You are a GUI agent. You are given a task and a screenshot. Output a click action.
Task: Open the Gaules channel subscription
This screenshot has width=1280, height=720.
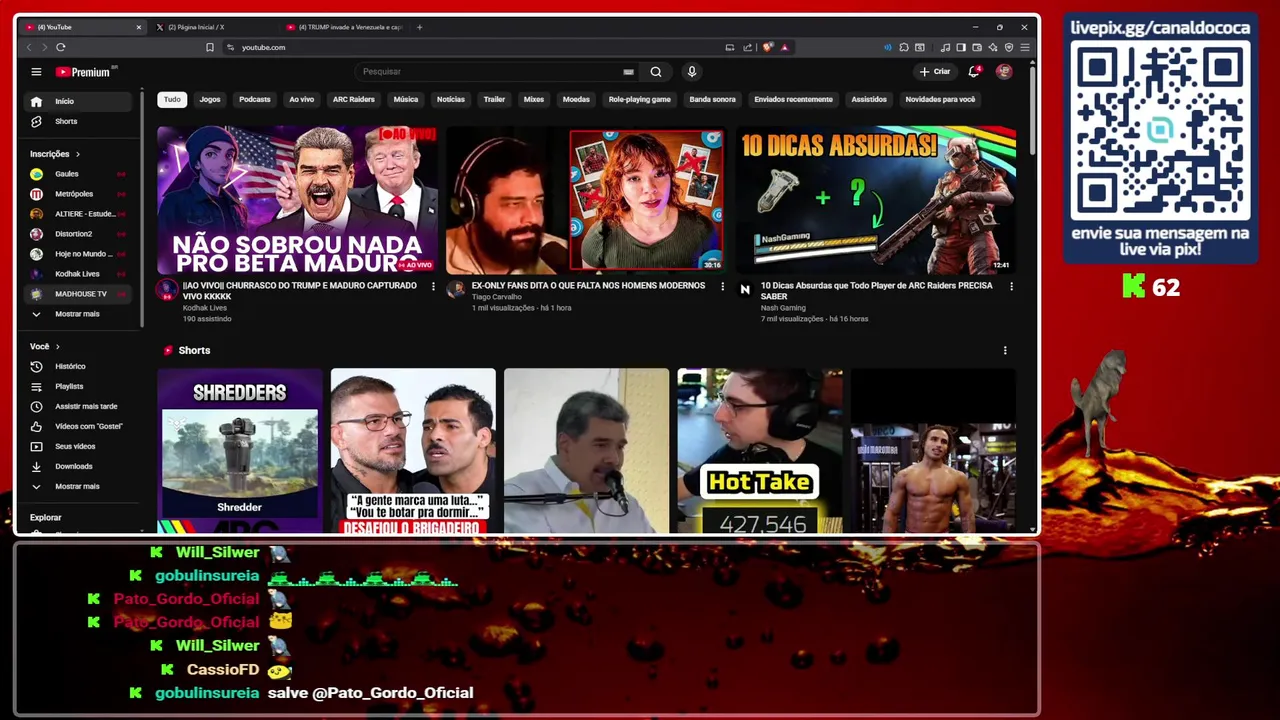(x=79, y=174)
